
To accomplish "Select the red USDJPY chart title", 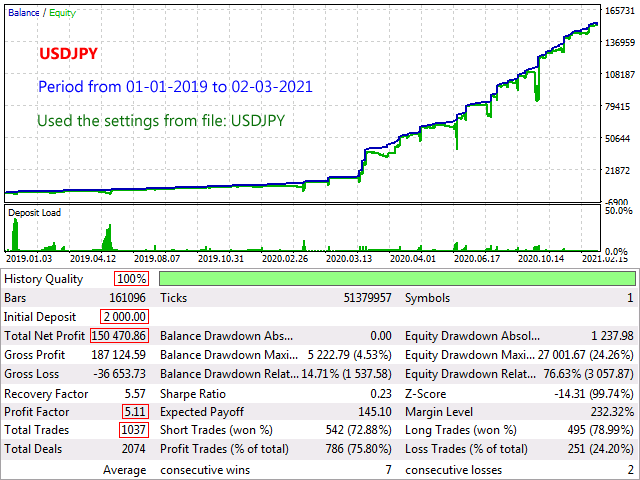I will click(68, 54).
